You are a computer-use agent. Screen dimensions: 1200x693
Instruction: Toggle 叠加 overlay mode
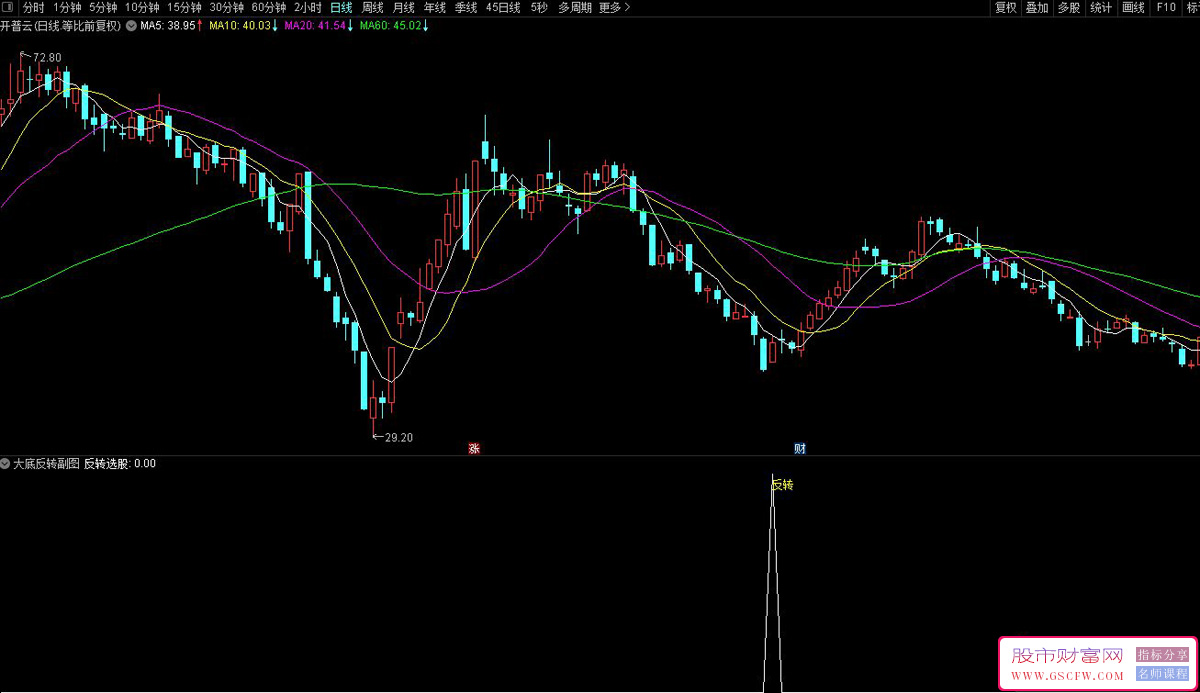[x=1037, y=7]
